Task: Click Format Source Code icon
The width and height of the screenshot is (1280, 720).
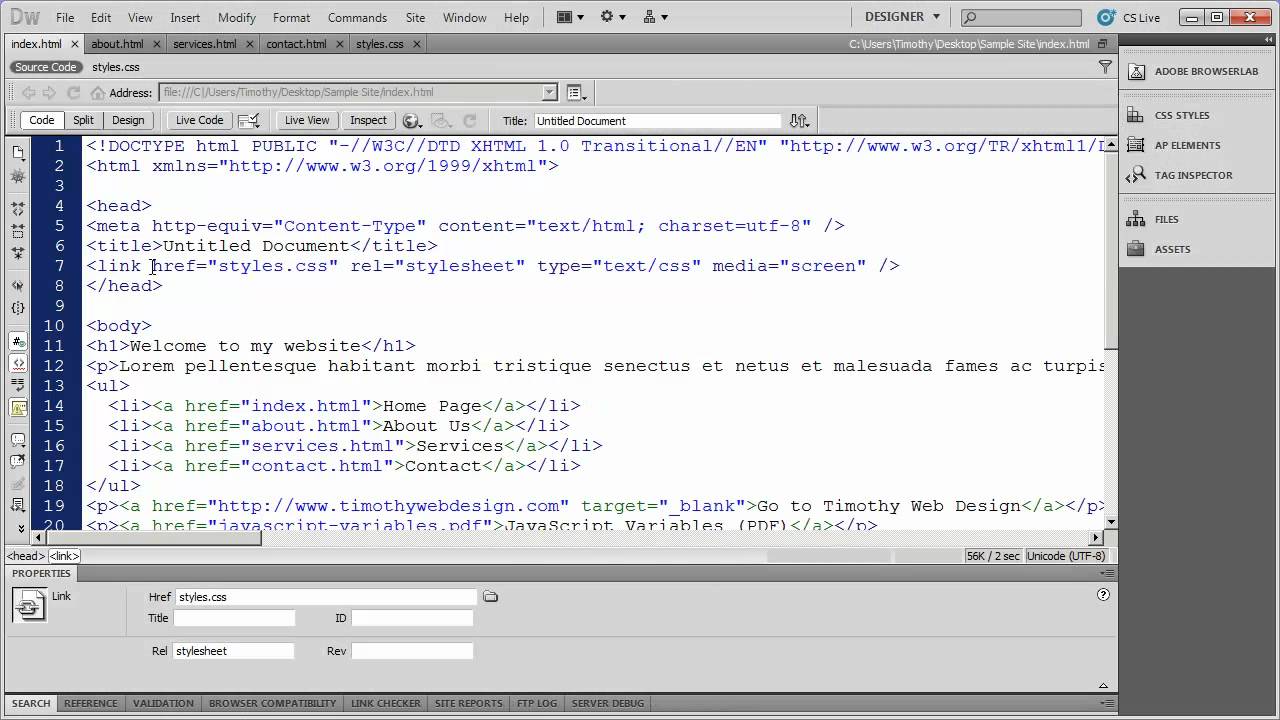Action: point(18,505)
